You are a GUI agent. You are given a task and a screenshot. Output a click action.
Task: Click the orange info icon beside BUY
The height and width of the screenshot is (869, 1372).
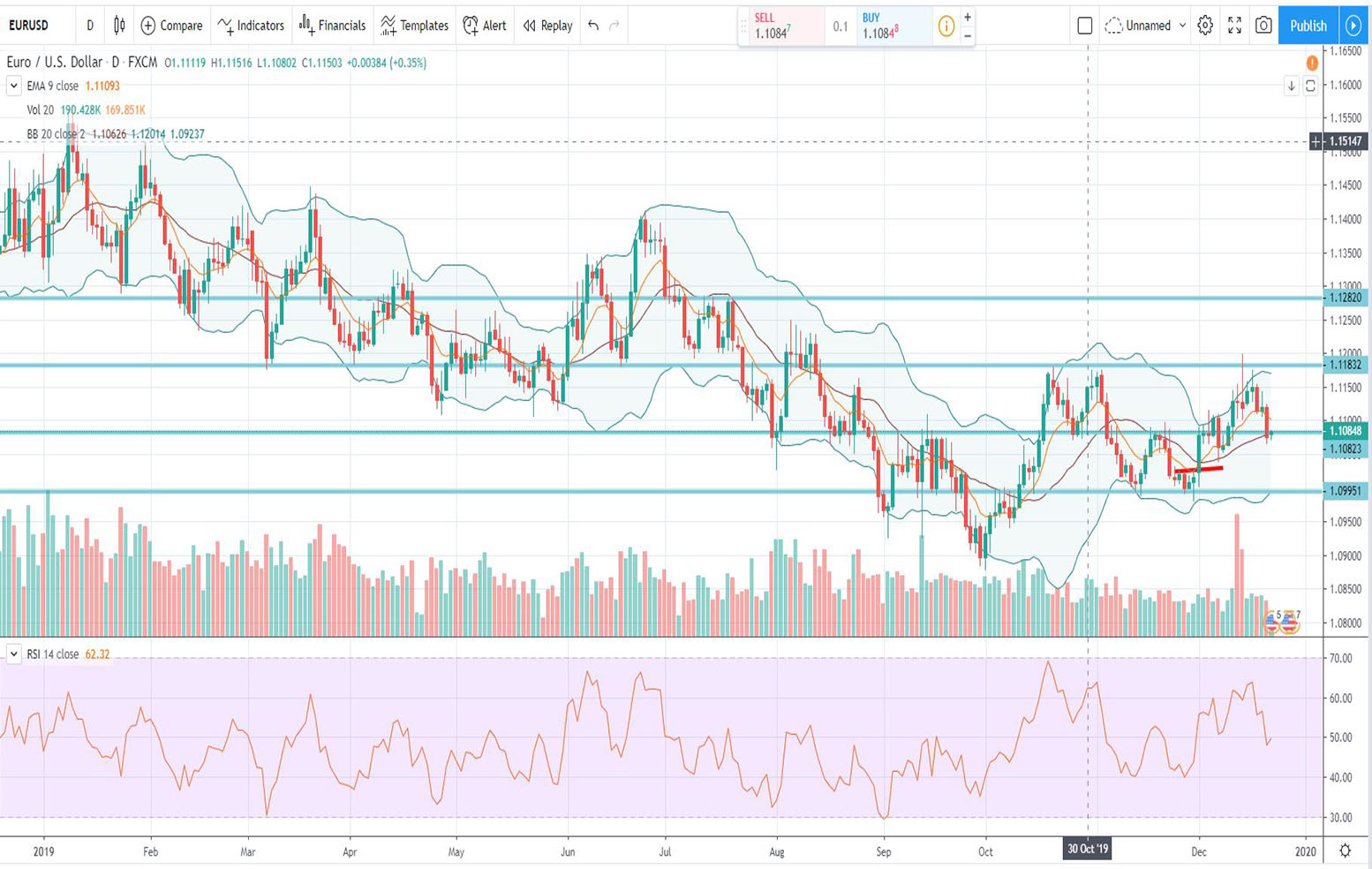[946, 26]
